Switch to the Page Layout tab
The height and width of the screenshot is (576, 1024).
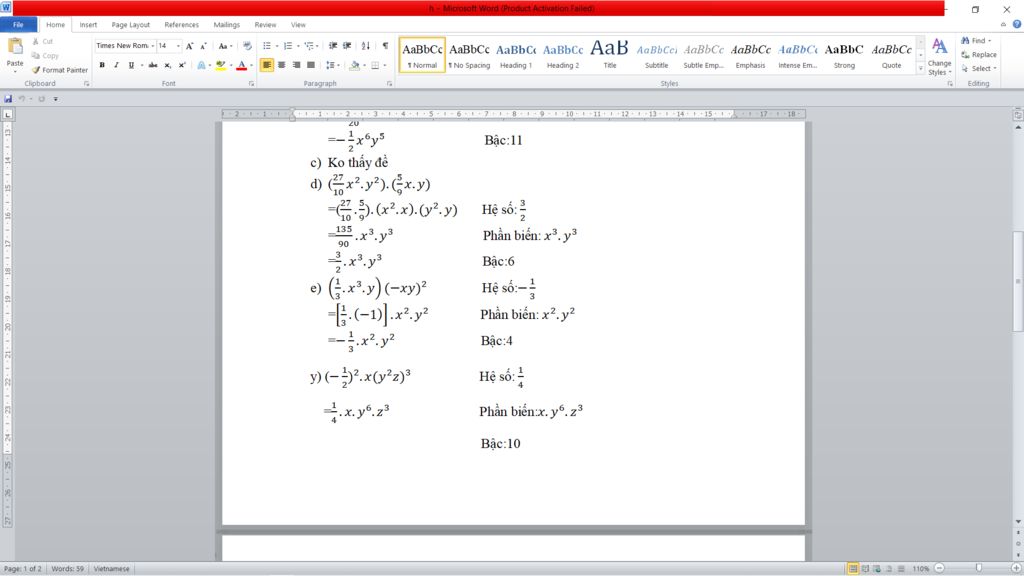click(131, 25)
